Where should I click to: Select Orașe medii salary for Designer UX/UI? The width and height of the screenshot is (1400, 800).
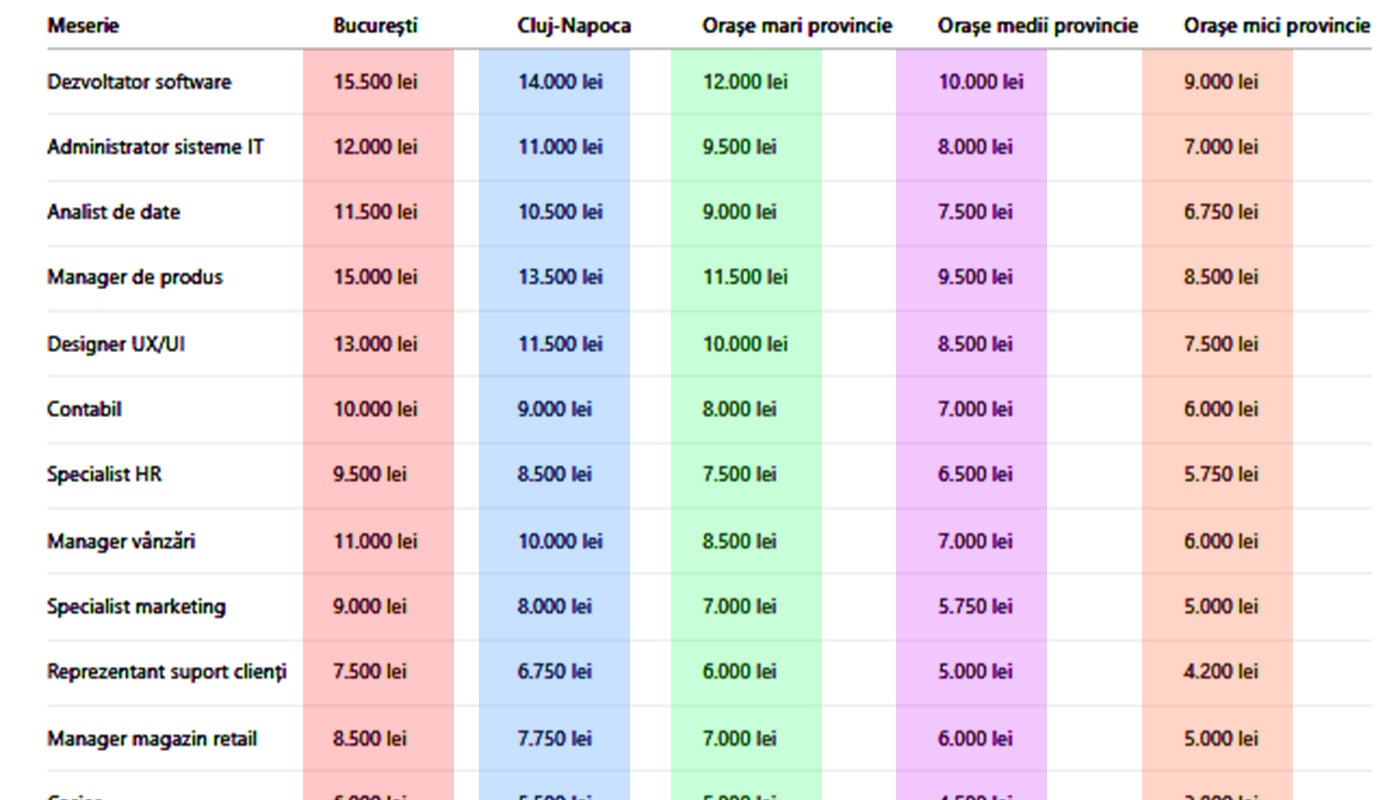coord(975,344)
